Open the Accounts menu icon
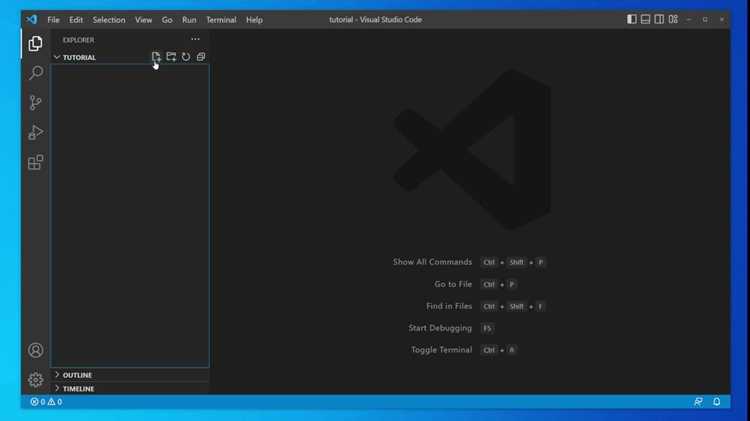Viewport: 750px width, 421px height. coord(35,350)
